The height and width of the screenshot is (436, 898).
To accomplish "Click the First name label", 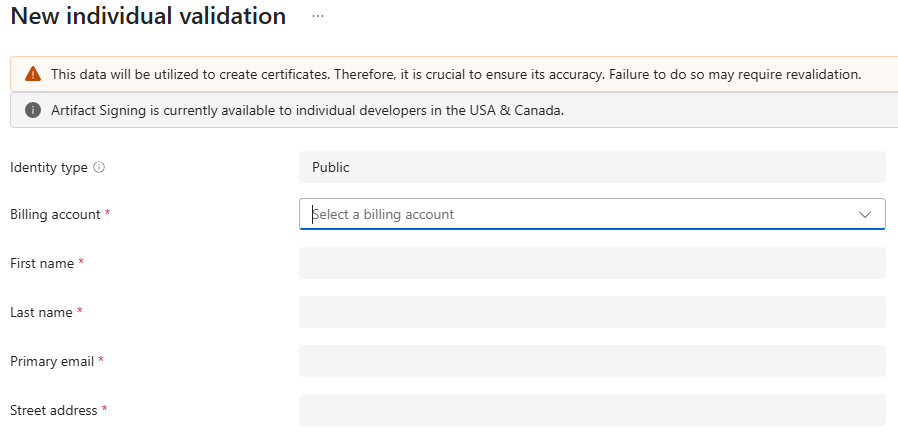I will [x=42, y=263].
